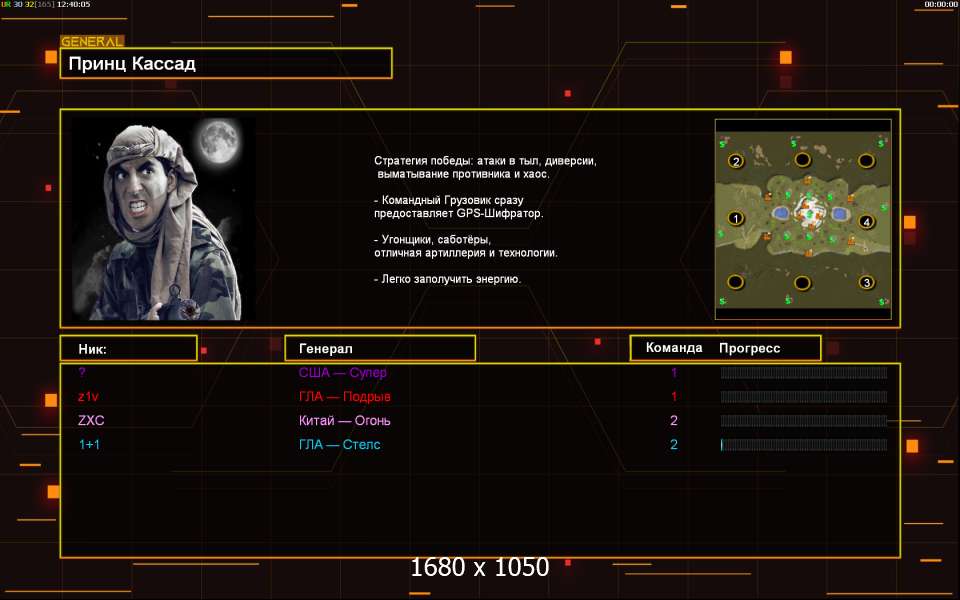Screen dimensions: 960x600
Task: Click general 'ГЛА — Подрыв'
Action: [345, 397]
